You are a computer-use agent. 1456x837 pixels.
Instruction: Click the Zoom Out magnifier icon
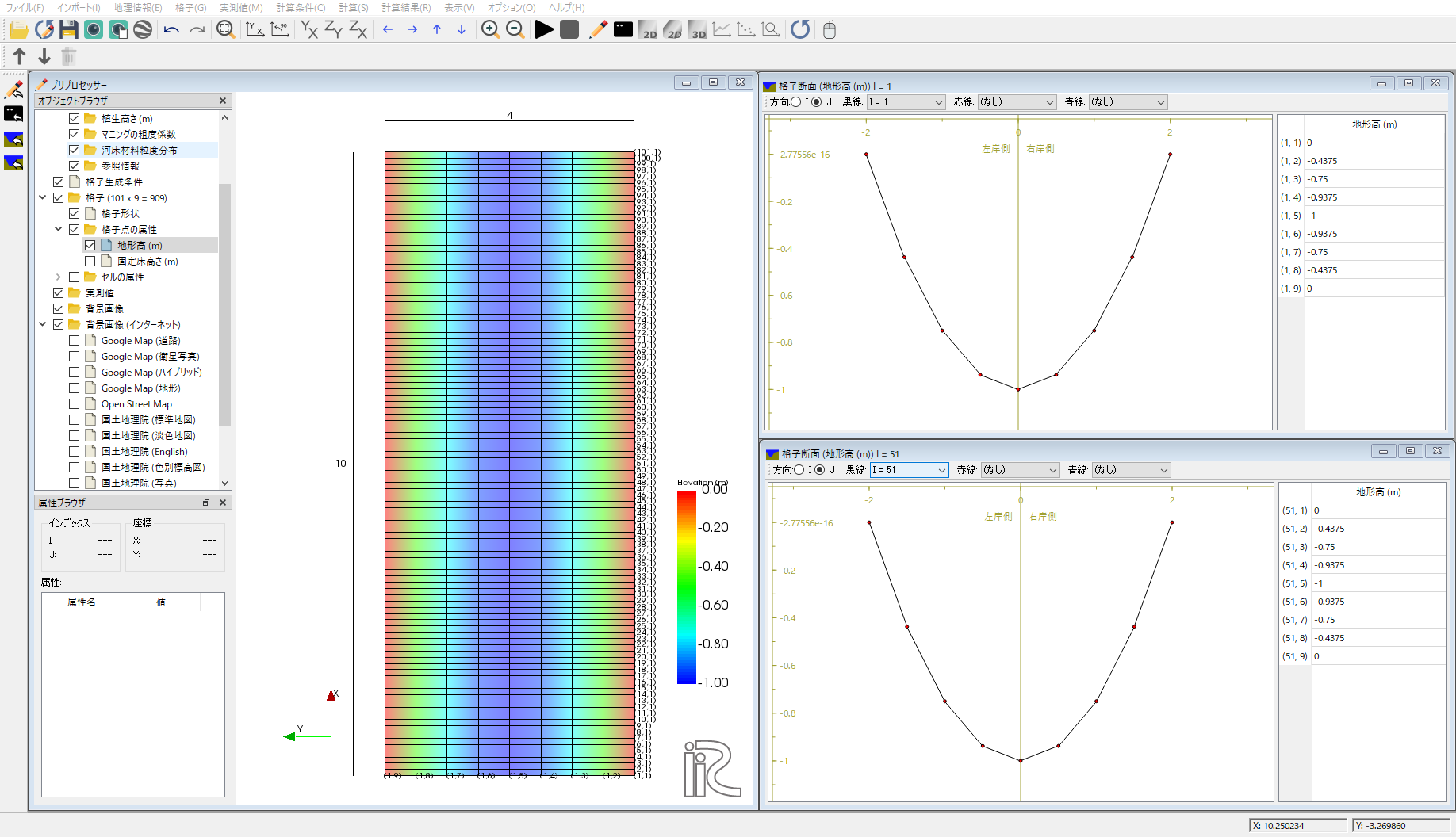pyautogui.click(x=515, y=30)
